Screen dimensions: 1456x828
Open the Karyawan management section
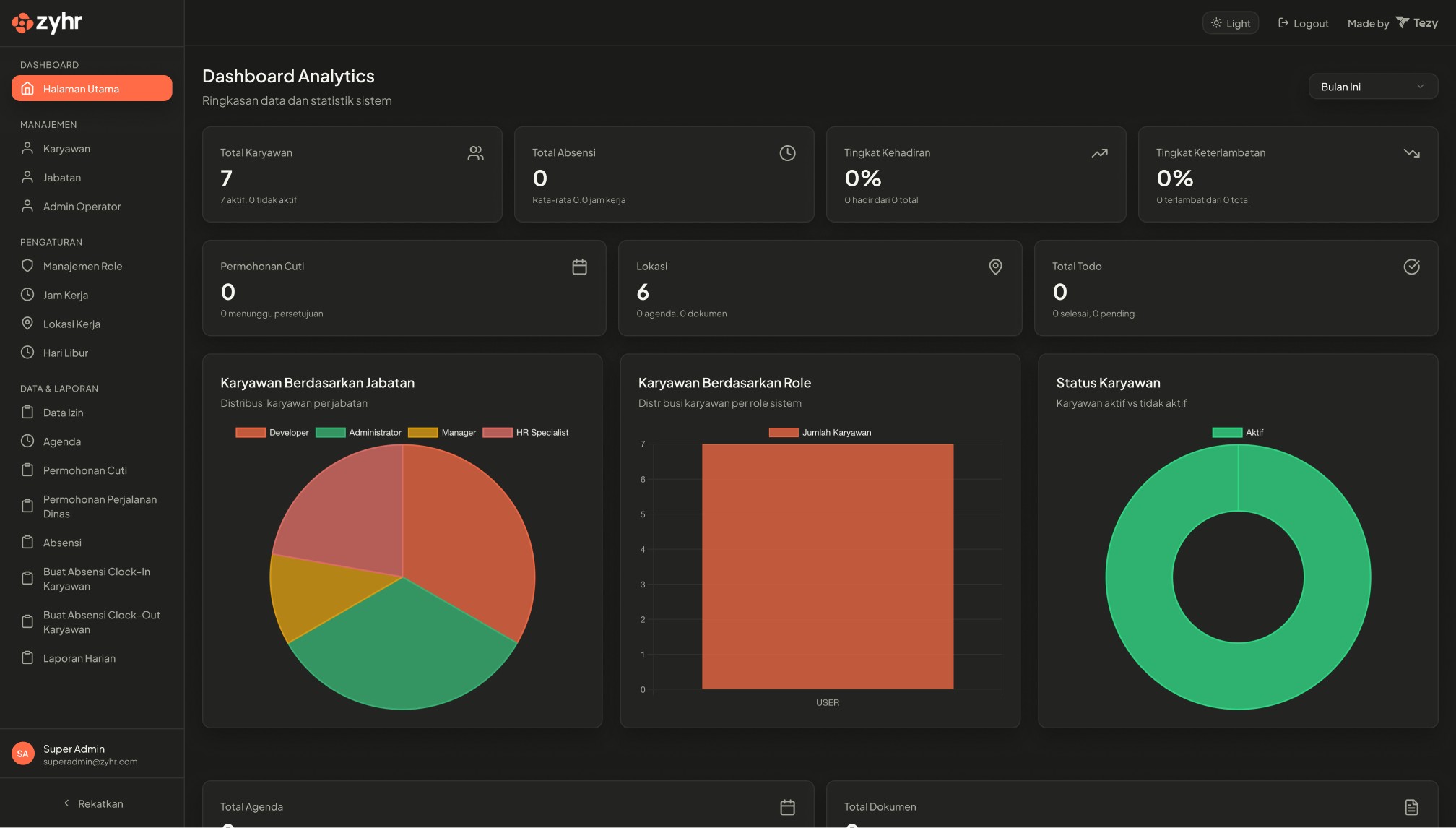click(65, 148)
